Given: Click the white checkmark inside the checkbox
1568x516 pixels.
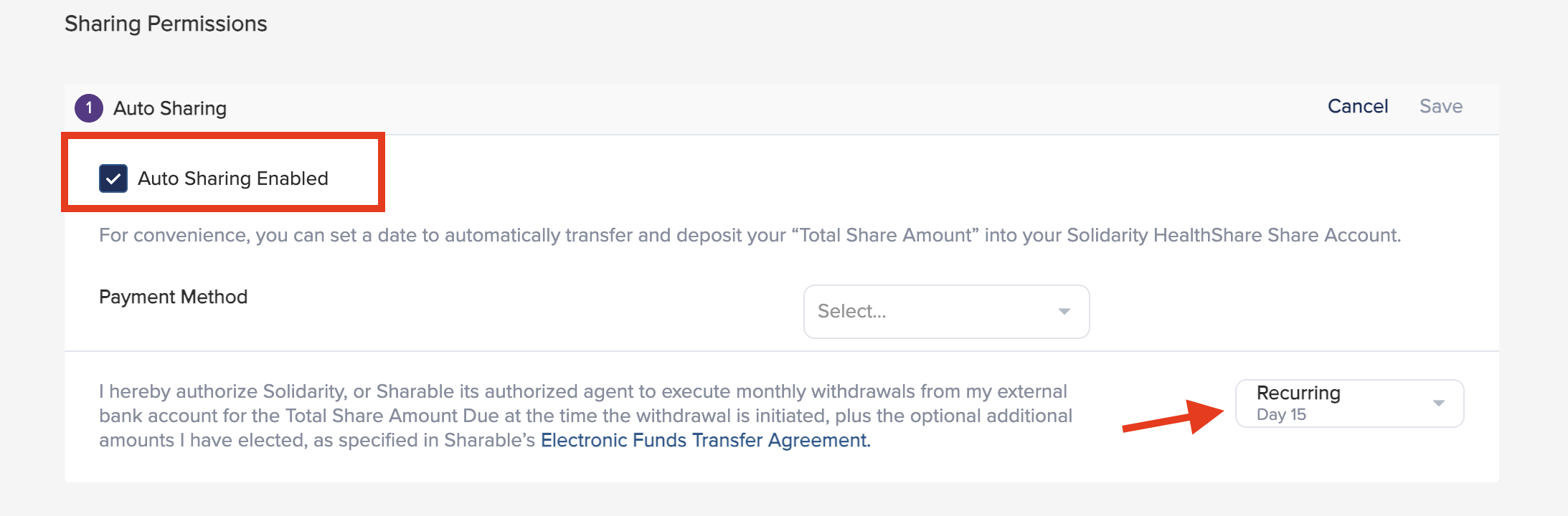Looking at the screenshot, I should [x=113, y=179].
